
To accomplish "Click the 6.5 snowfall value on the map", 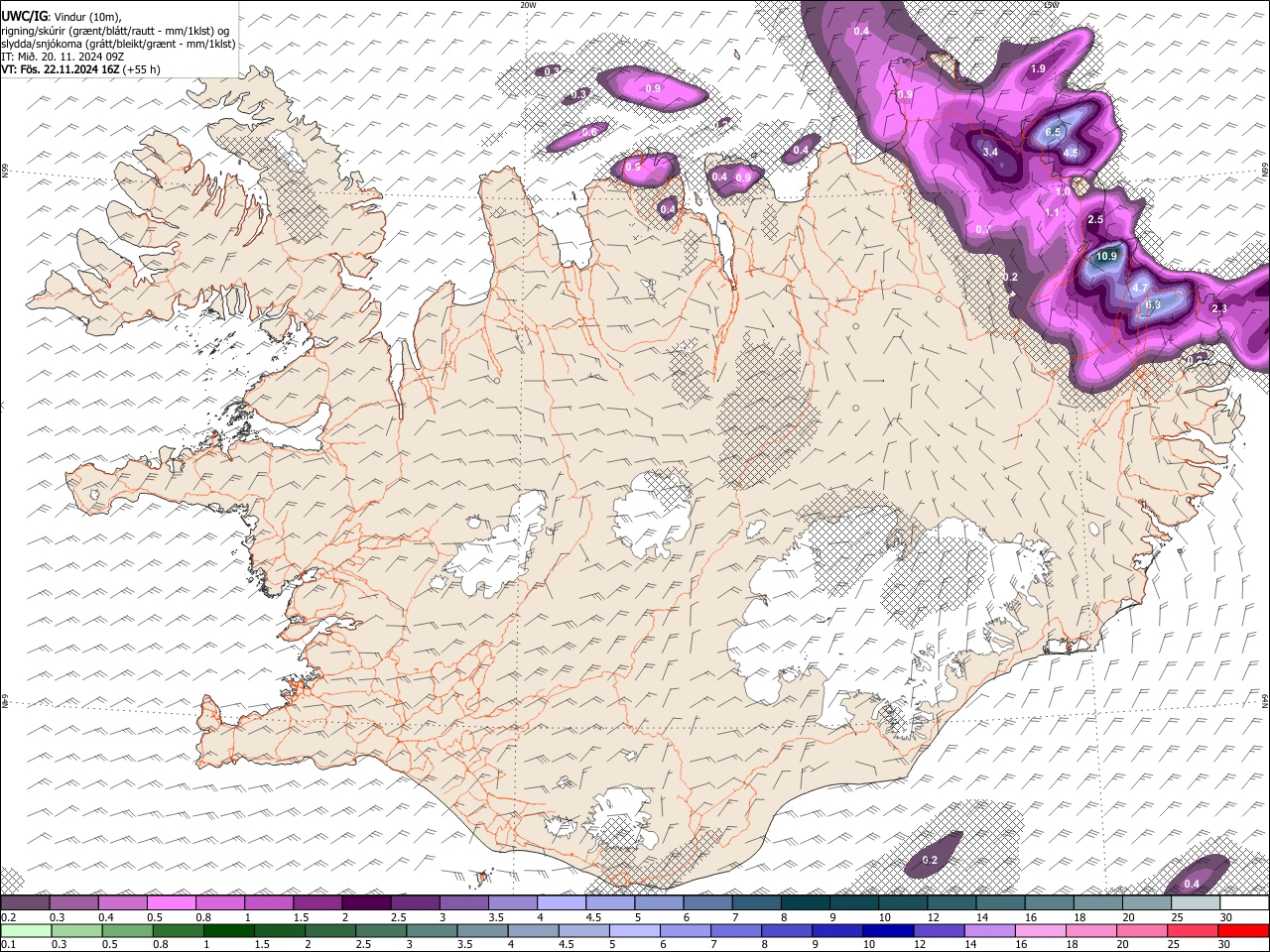I will click(1054, 132).
